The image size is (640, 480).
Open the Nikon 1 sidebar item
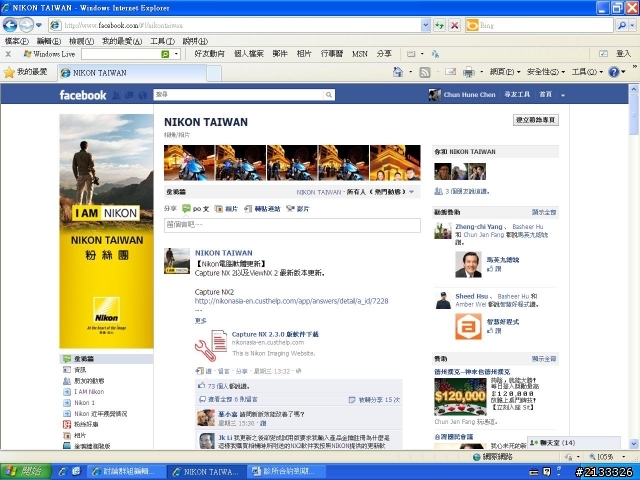(x=84, y=403)
